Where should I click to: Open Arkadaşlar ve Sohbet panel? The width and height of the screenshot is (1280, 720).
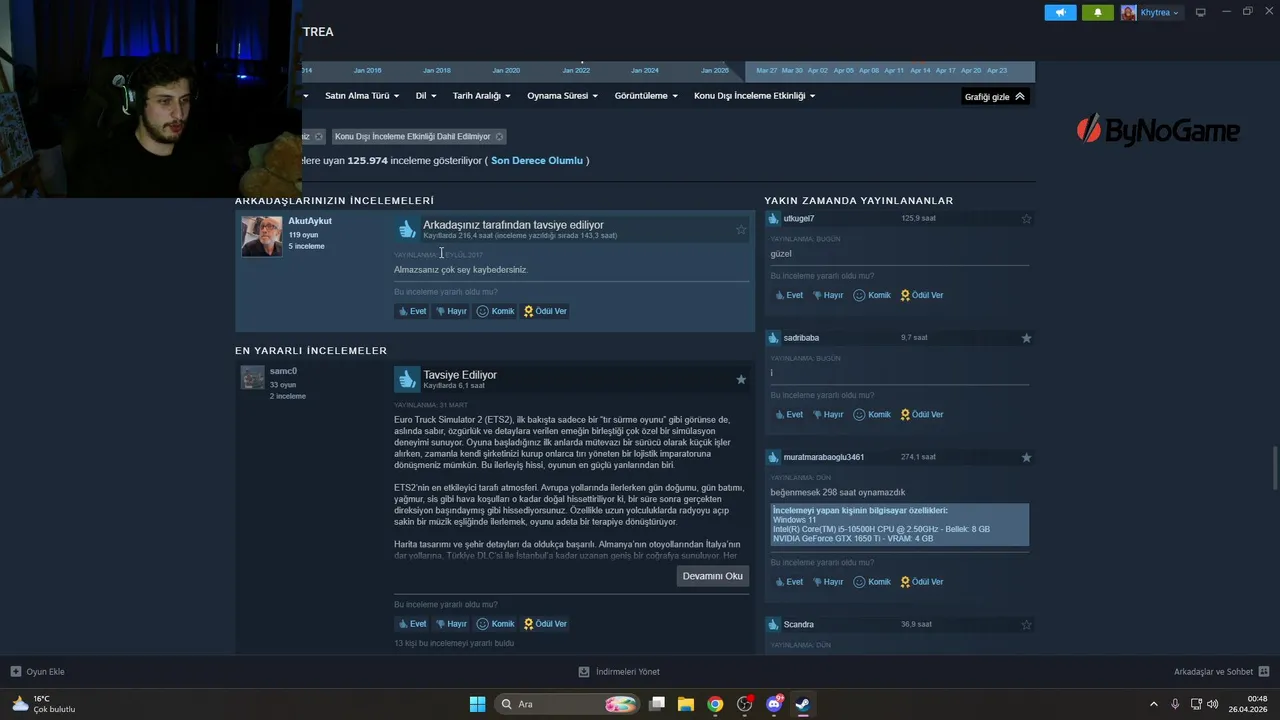coord(1221,672)
